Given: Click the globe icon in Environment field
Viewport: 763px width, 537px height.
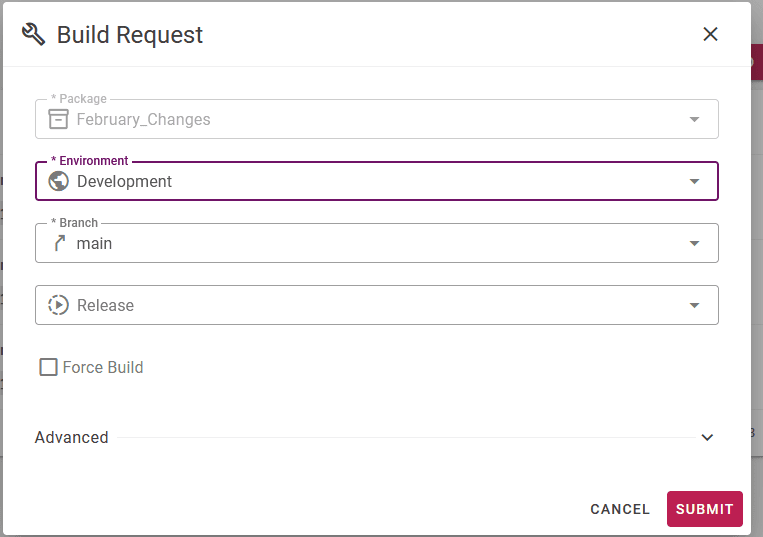Looking at the screenshot, I should [58, 181].
